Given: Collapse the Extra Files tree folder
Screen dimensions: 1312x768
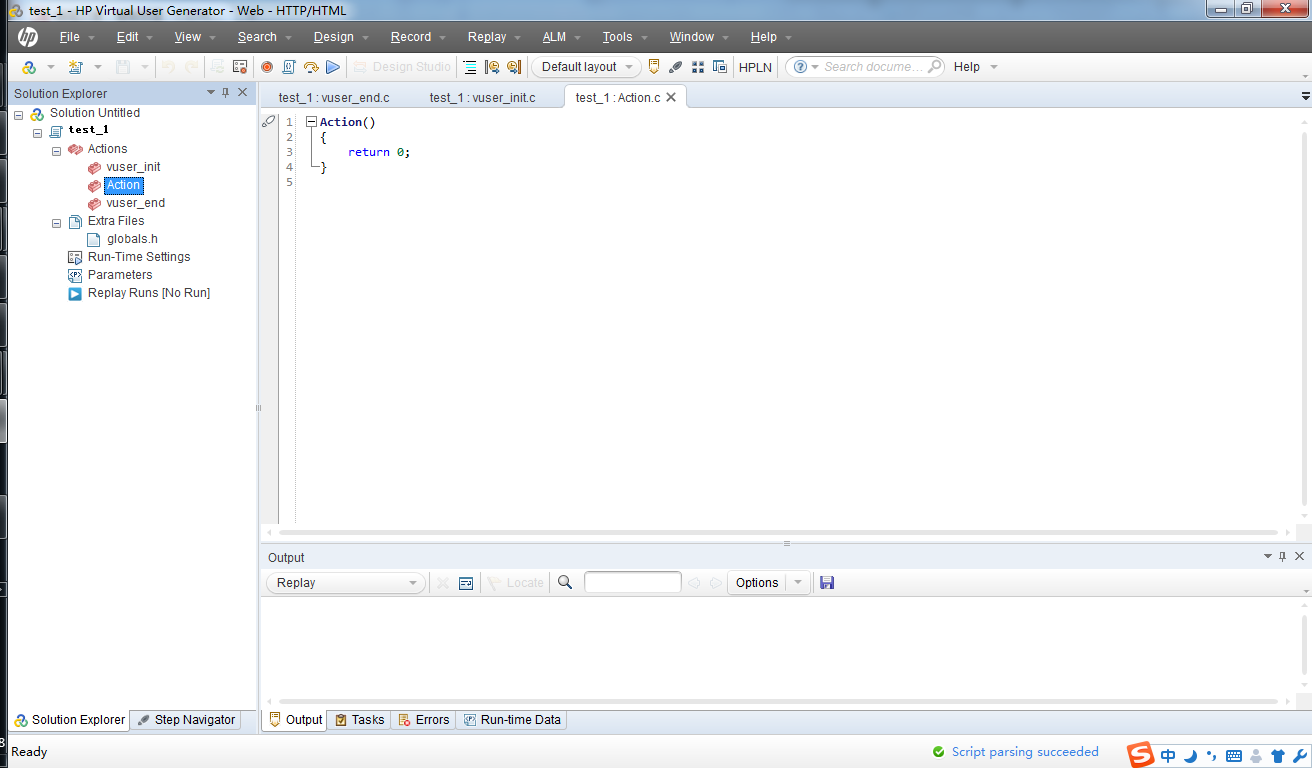Looking at the screenshot, I should click(x=56, y=222).
